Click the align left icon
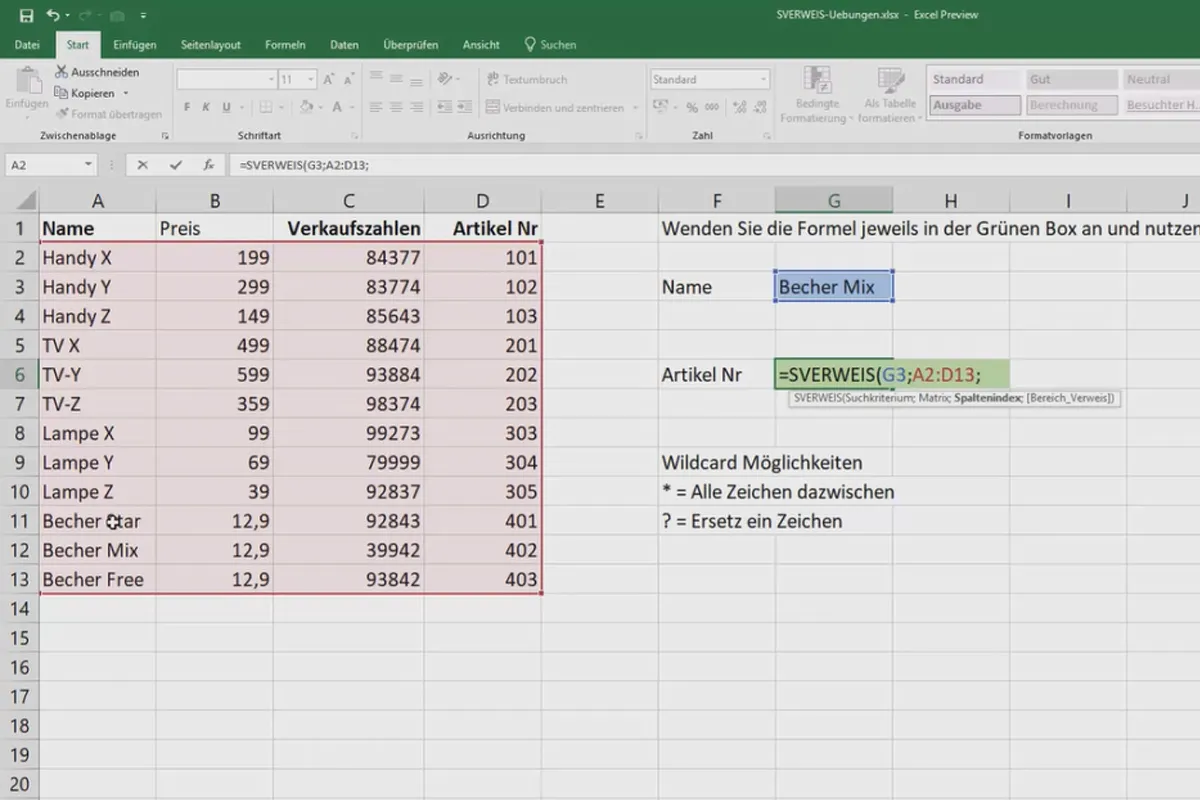 point(376,107)
